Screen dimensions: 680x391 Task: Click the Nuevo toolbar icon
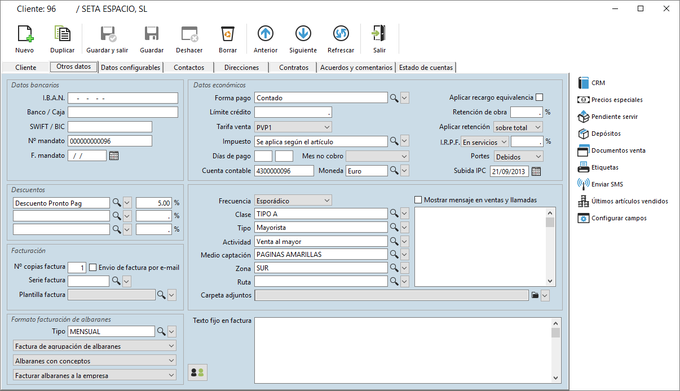(x=25, y=34)
